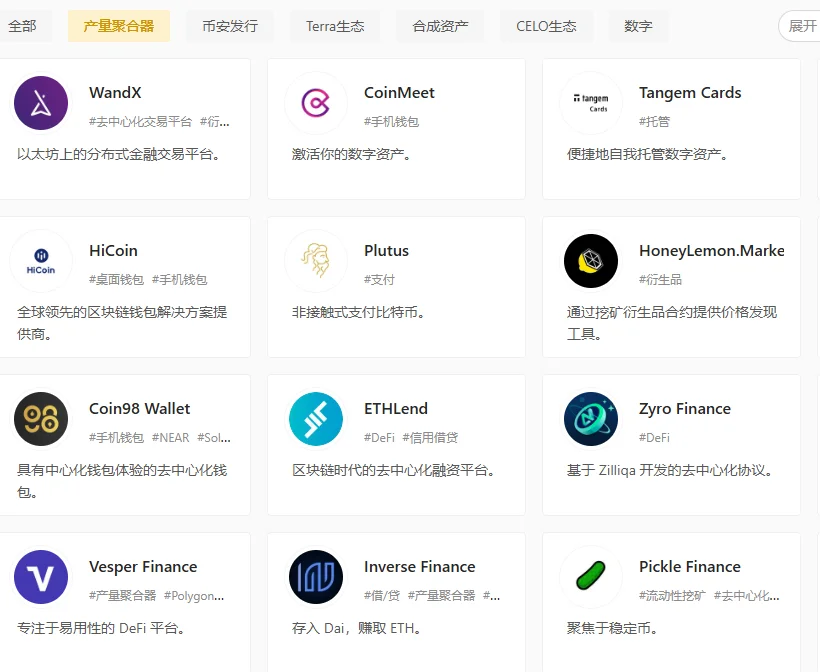The image size is (820, 672).
Task: Click the #衍生品 tag under HoneyLemon.Market
Action: [x=660, y=280]
